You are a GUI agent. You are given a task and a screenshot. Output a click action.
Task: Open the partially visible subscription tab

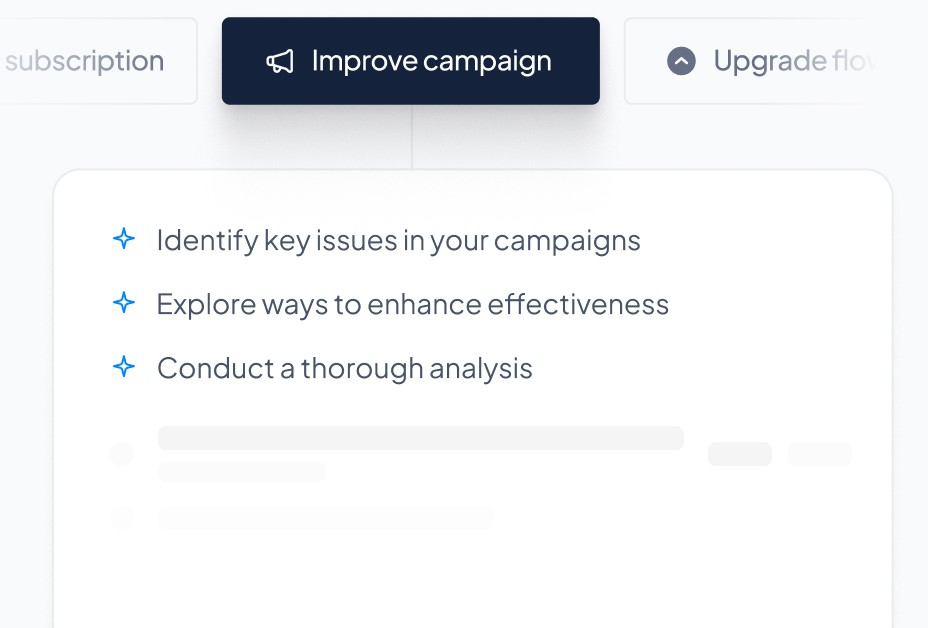tap(98, 61)
